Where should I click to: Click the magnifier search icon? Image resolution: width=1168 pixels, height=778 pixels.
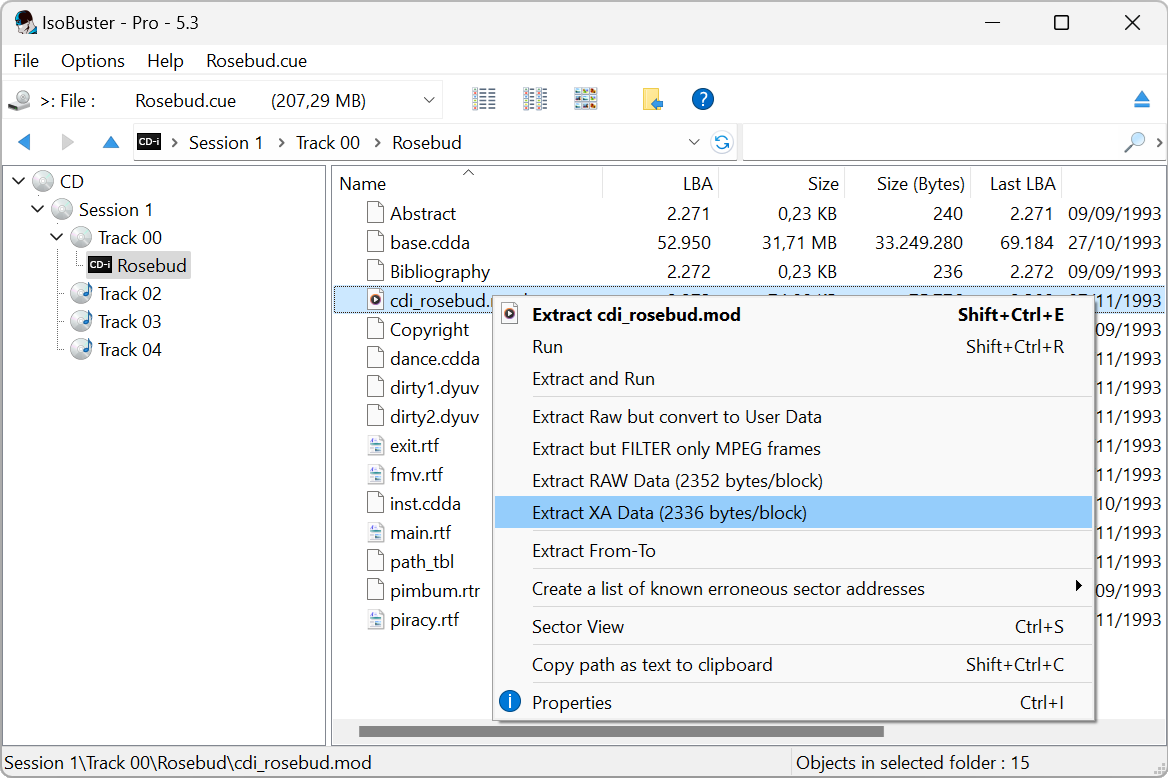click(1134, 142)
